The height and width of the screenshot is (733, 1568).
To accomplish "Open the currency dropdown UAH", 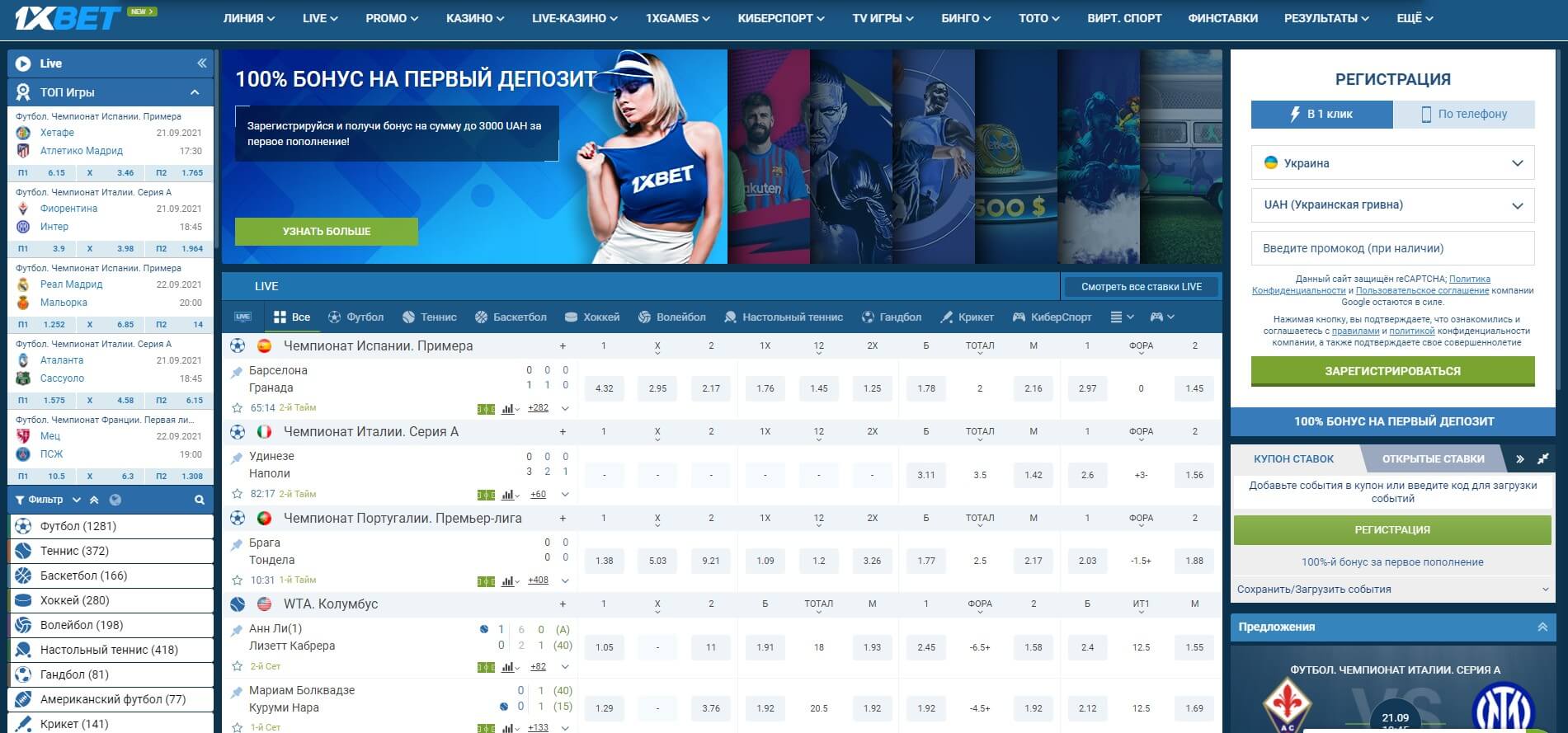I will pyautogui.click(x=1392, y=204).
